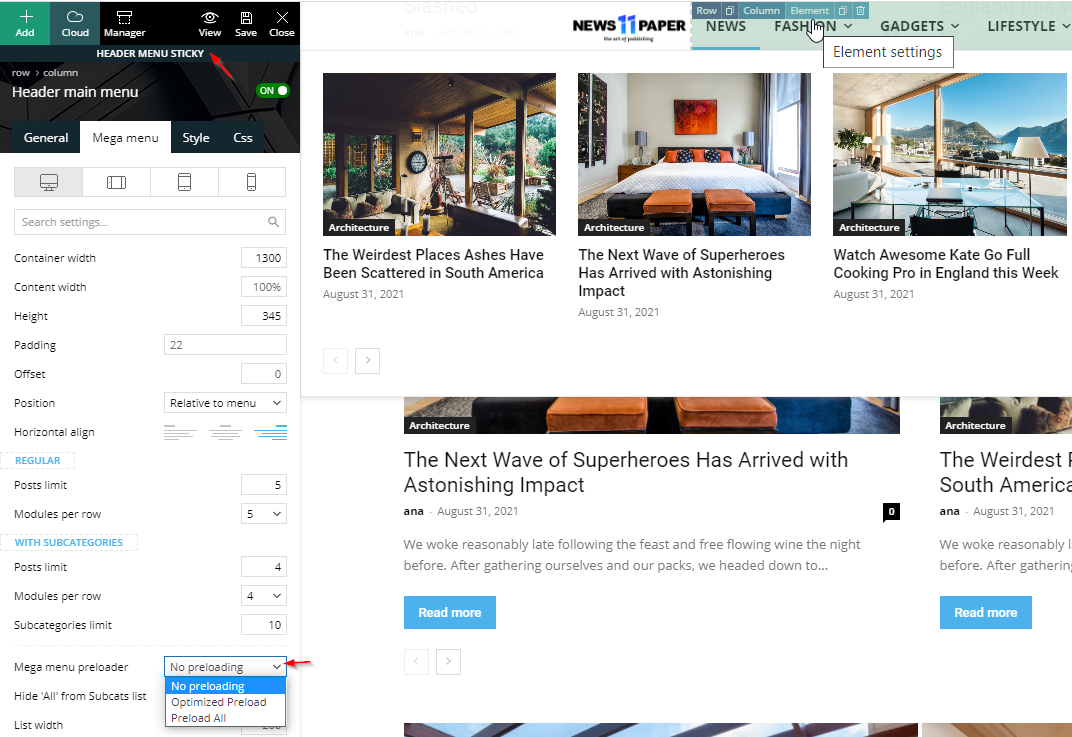Viewport: 1072px width, 737px height.
Task: Switch to the Style tab
Action: (x=196, y=137)
